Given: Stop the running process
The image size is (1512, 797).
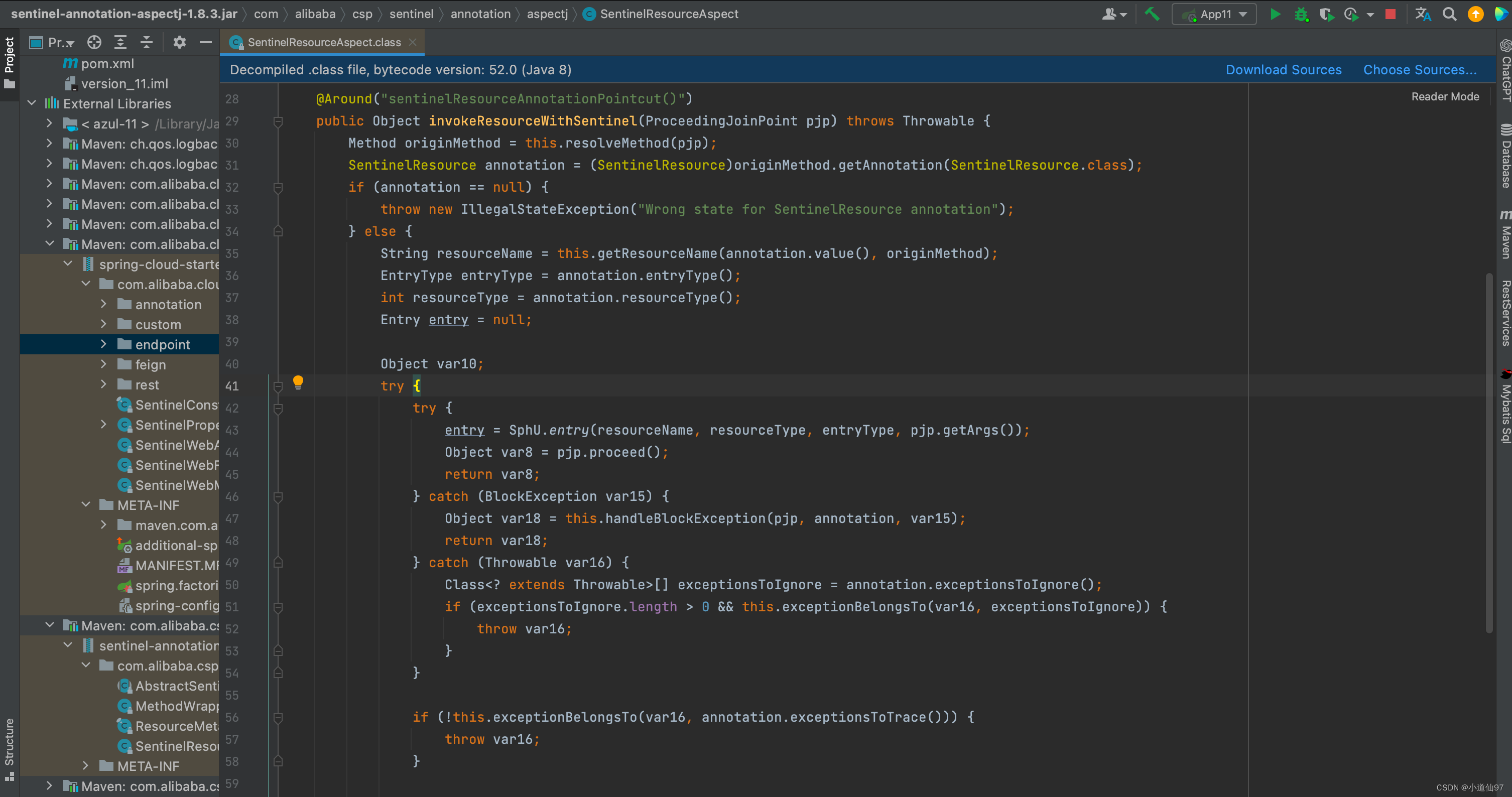Looking at the screenshot, I should click(x=1390, y=14).
